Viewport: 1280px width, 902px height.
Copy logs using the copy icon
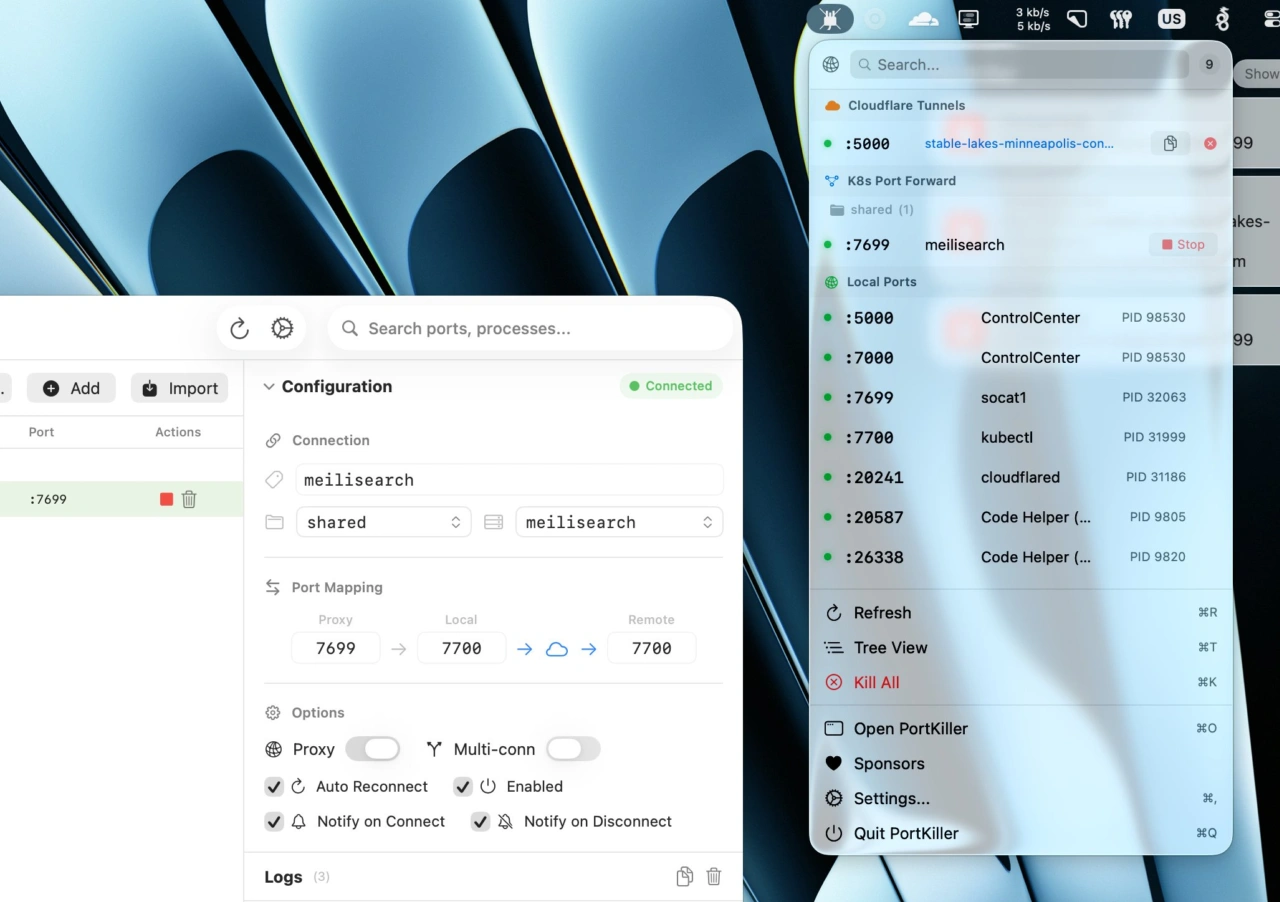tap(684, 877)
